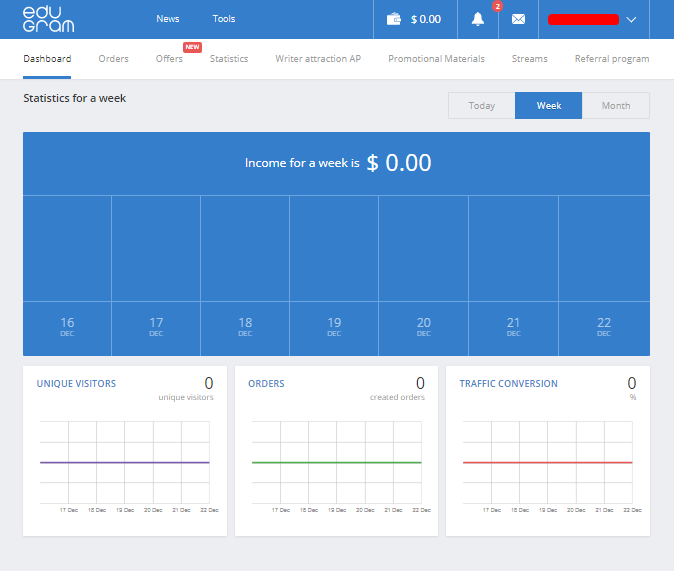Click the TRAFFIC CONVERSION heading
The height and width of the screenshot is (571, 674).
tap(508, 384)
